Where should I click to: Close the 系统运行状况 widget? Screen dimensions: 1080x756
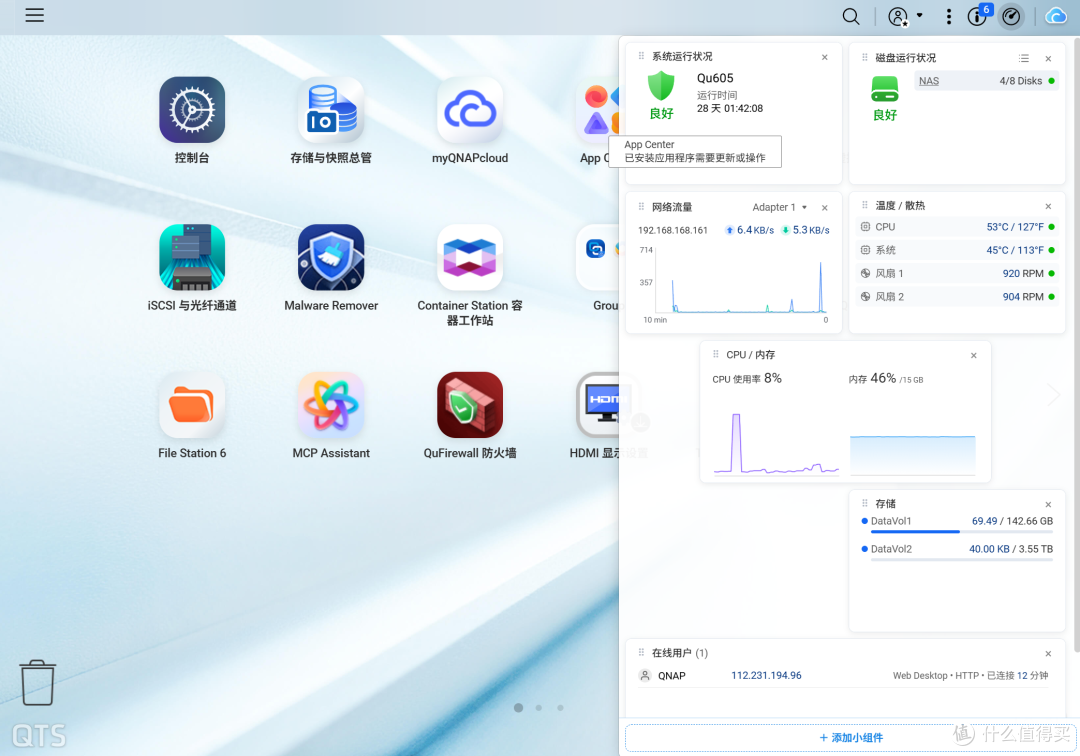point(824,57)
